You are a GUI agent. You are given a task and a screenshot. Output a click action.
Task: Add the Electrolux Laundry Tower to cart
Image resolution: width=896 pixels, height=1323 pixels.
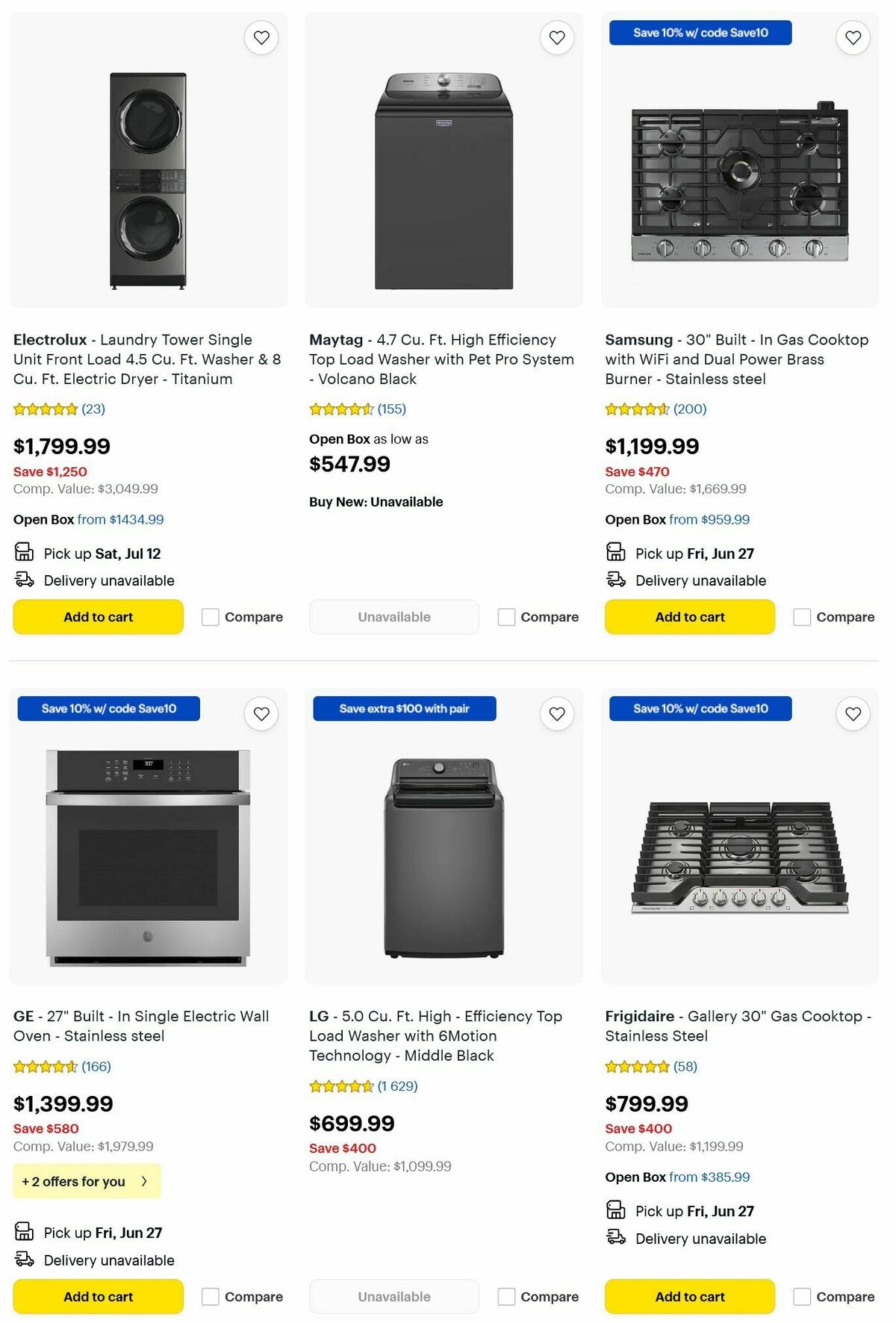[97, 617]
